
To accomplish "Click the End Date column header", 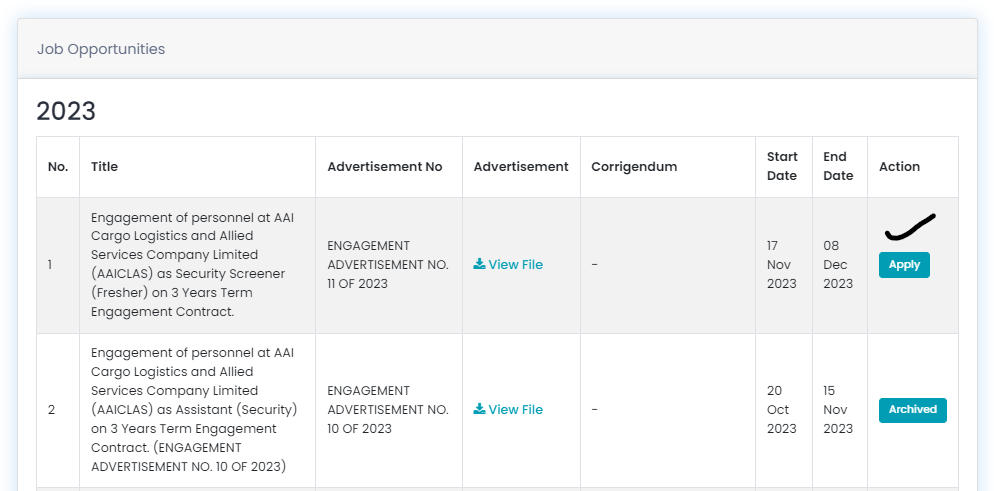I will pos(838,167).
